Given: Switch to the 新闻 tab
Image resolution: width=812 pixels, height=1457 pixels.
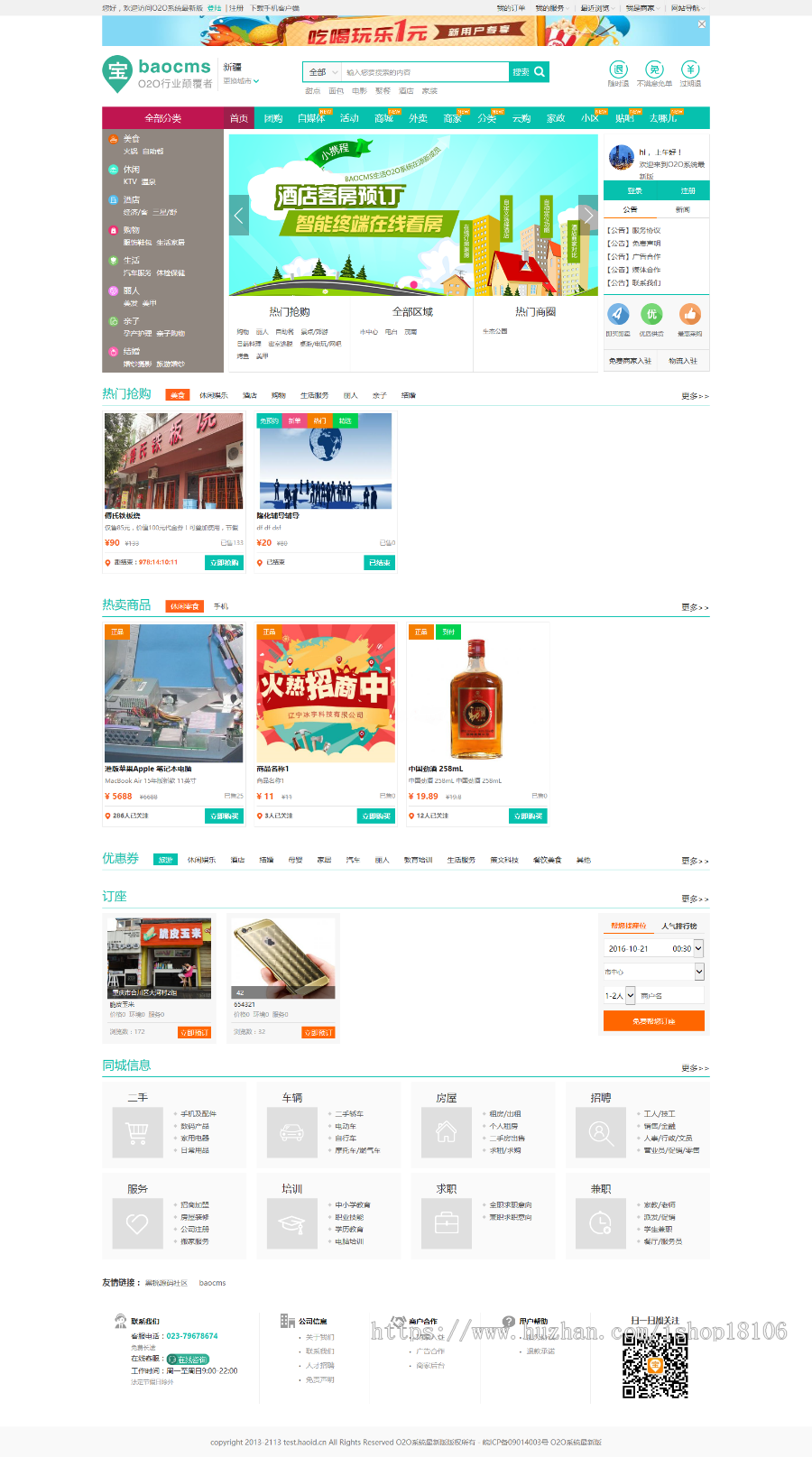Looking at the screenshot, I should [683, 209].
